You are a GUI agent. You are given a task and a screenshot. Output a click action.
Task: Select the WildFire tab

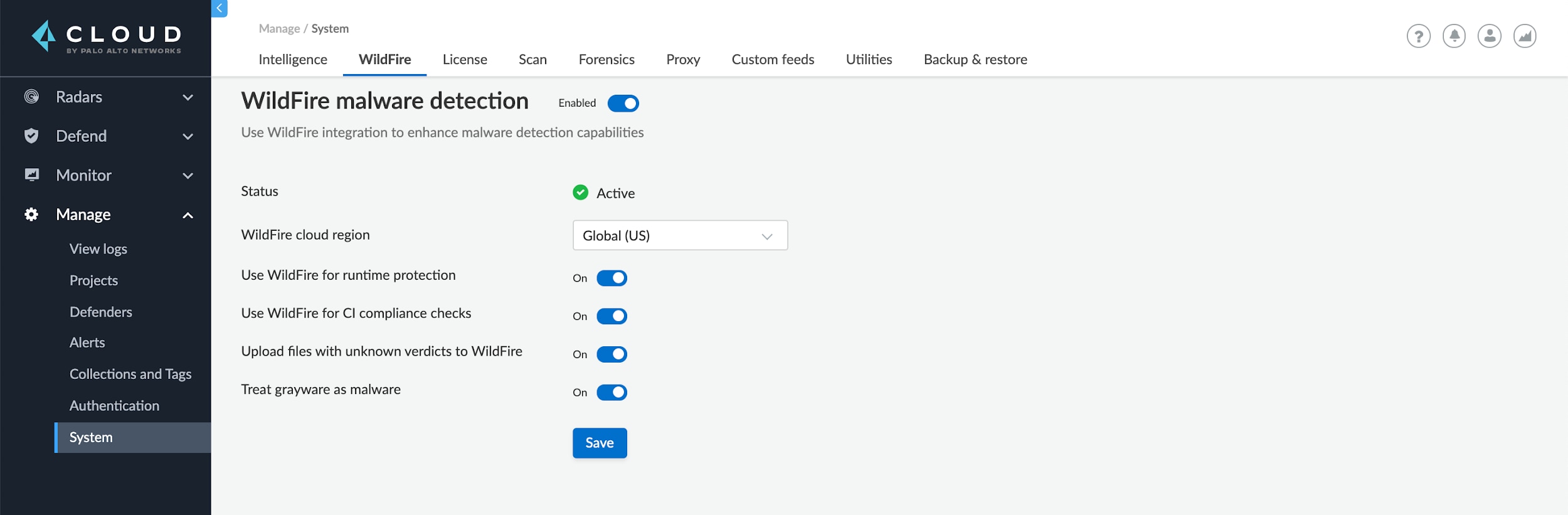(x=385, y=60)
